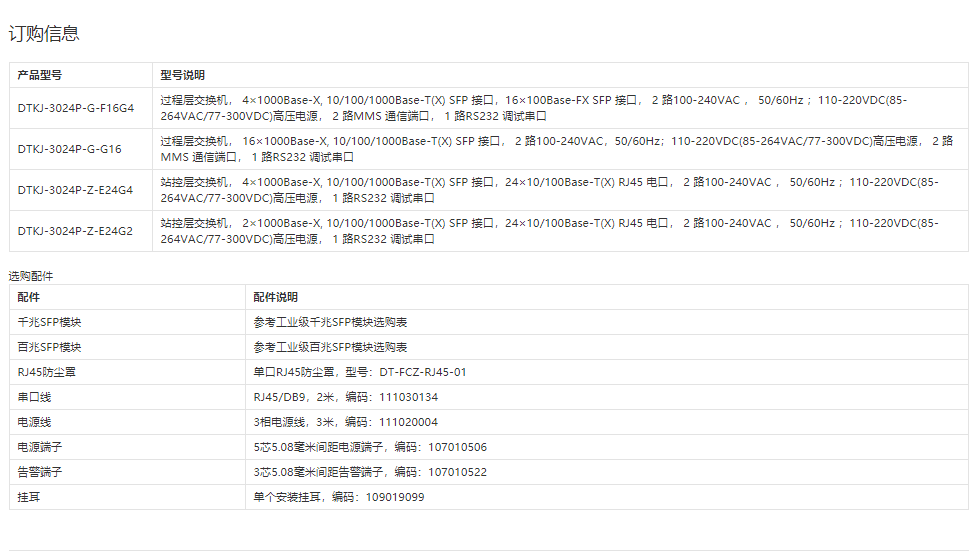Click the 串口线 code 111030134 description

tap(346, 397)
